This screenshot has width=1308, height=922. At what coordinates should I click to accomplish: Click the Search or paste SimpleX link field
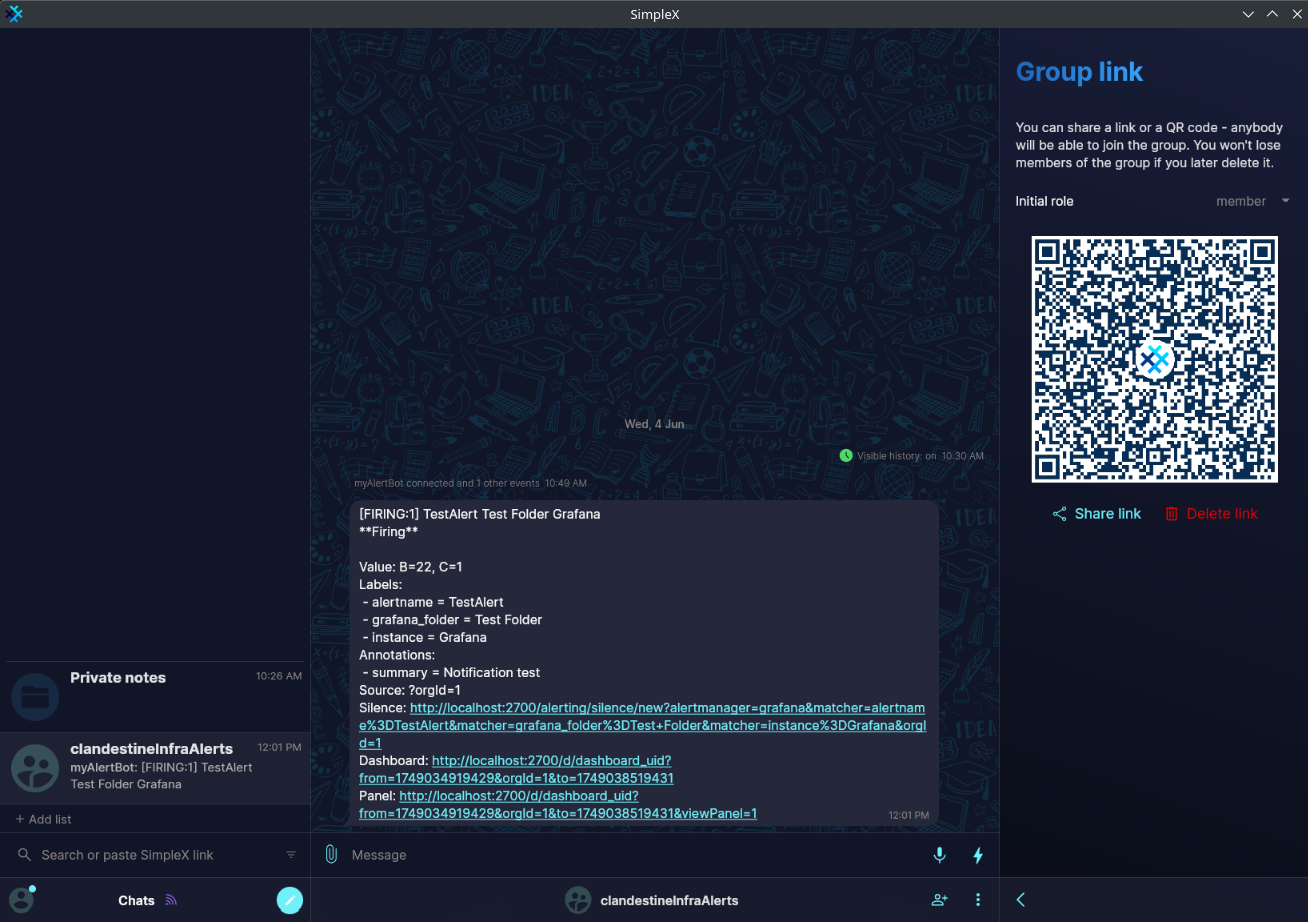click(150, 855)
